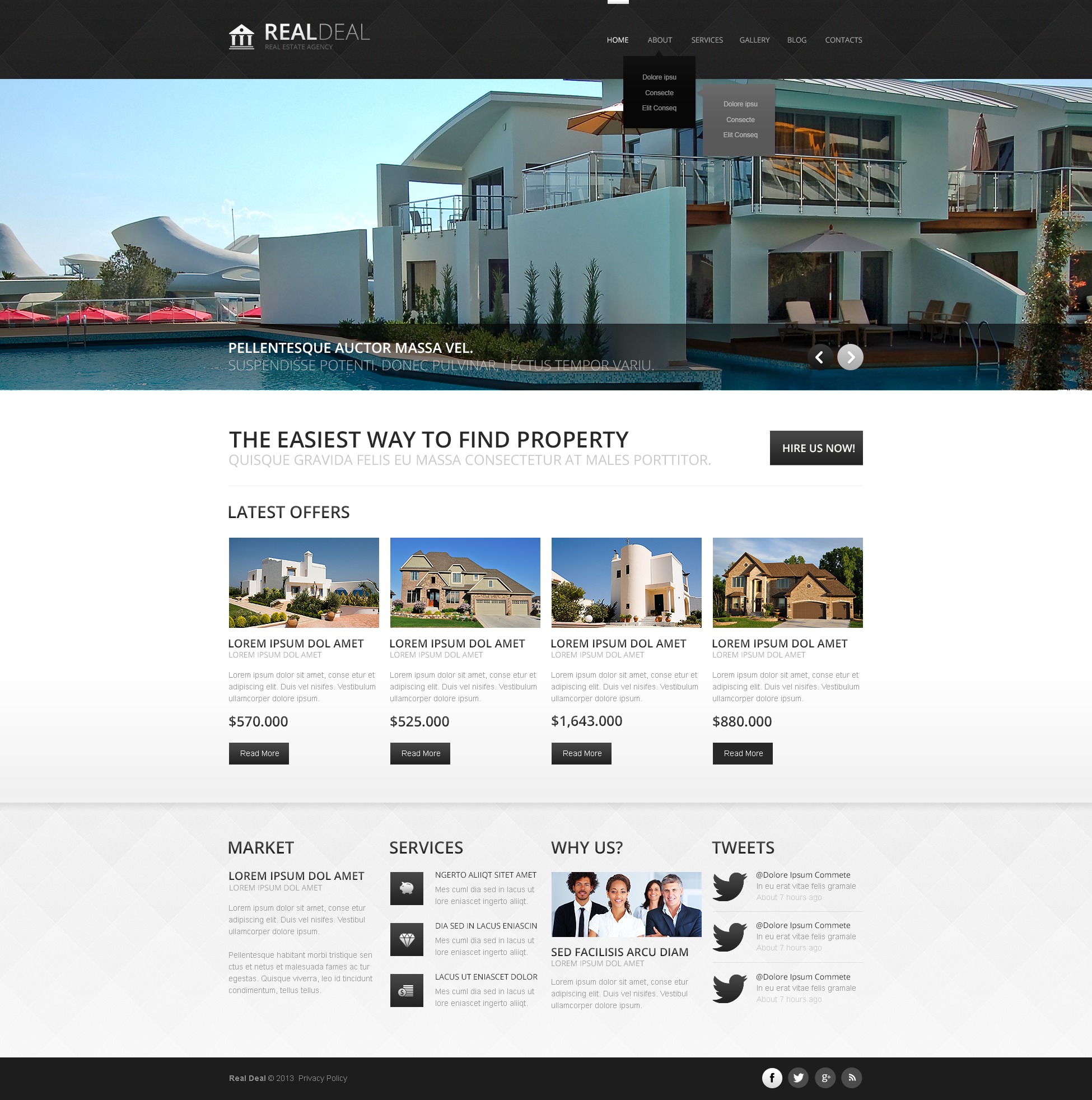Screen dimensions: 1092x1100
Task: Open the About page navigation dropdown
Action: tap(659, 40)
